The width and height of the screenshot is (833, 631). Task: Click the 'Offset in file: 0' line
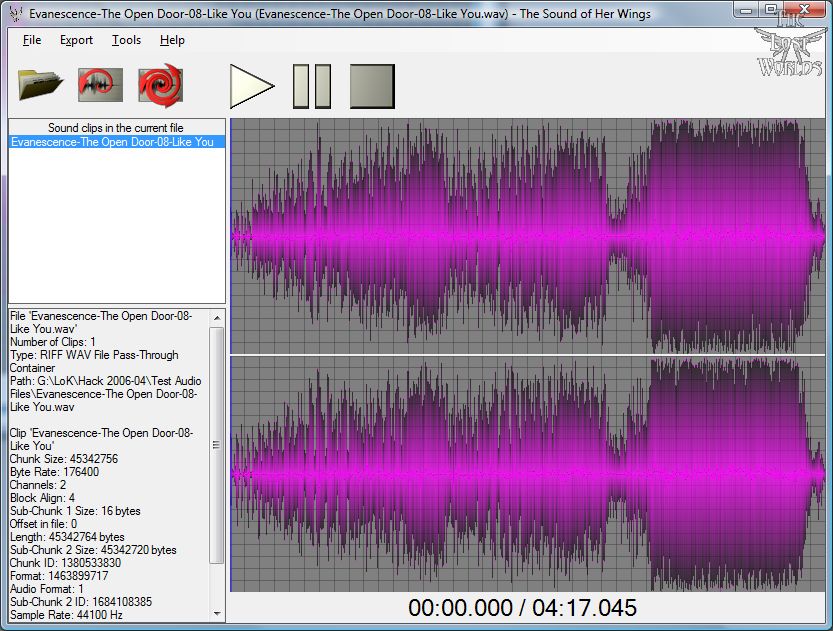point(43,524)
